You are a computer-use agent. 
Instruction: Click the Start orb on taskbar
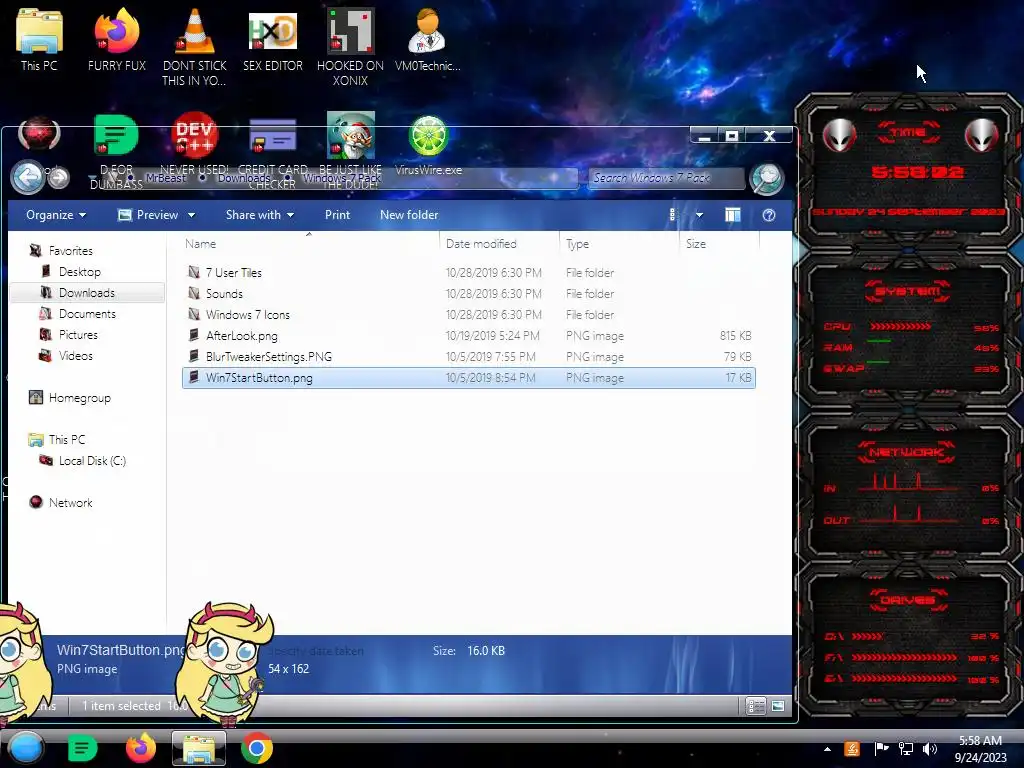pyautogui.click(x=26, y=748)
